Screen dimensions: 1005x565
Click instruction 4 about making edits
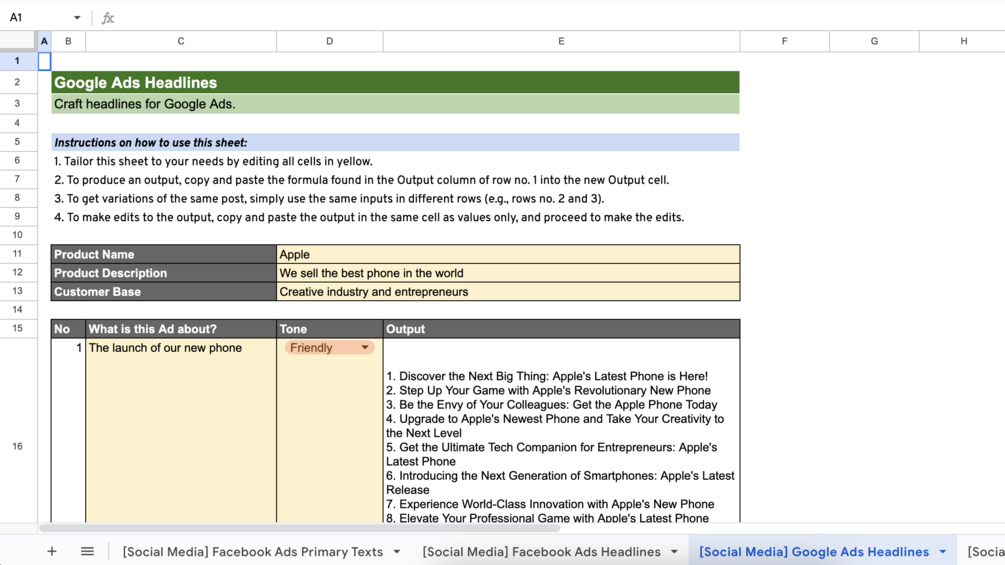[x=369, y=217]
